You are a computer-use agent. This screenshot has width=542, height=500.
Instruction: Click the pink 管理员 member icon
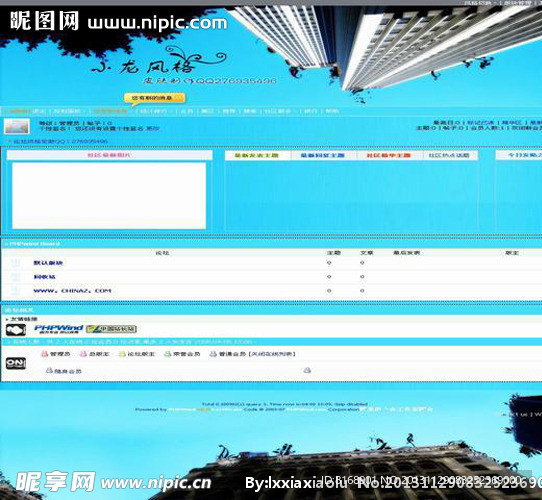click(x=45, y=354)
